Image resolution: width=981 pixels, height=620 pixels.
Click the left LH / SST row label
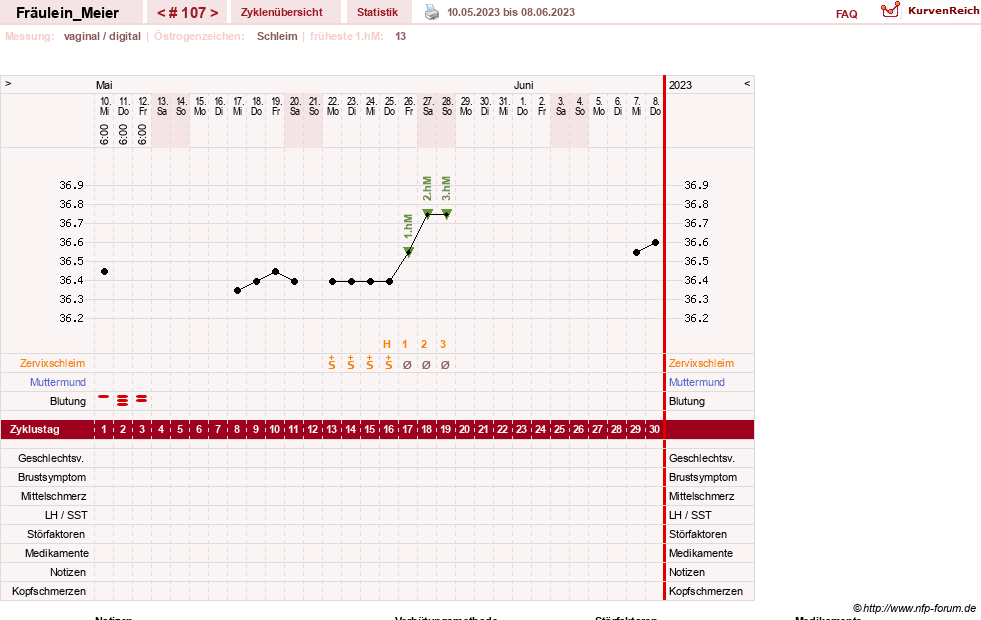click(66, 515)
